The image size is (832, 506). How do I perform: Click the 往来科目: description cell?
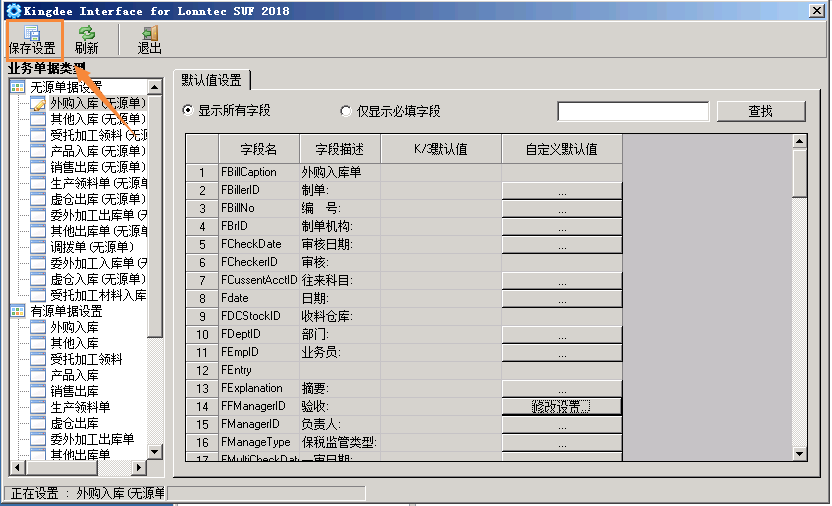[x=340, y=281]
